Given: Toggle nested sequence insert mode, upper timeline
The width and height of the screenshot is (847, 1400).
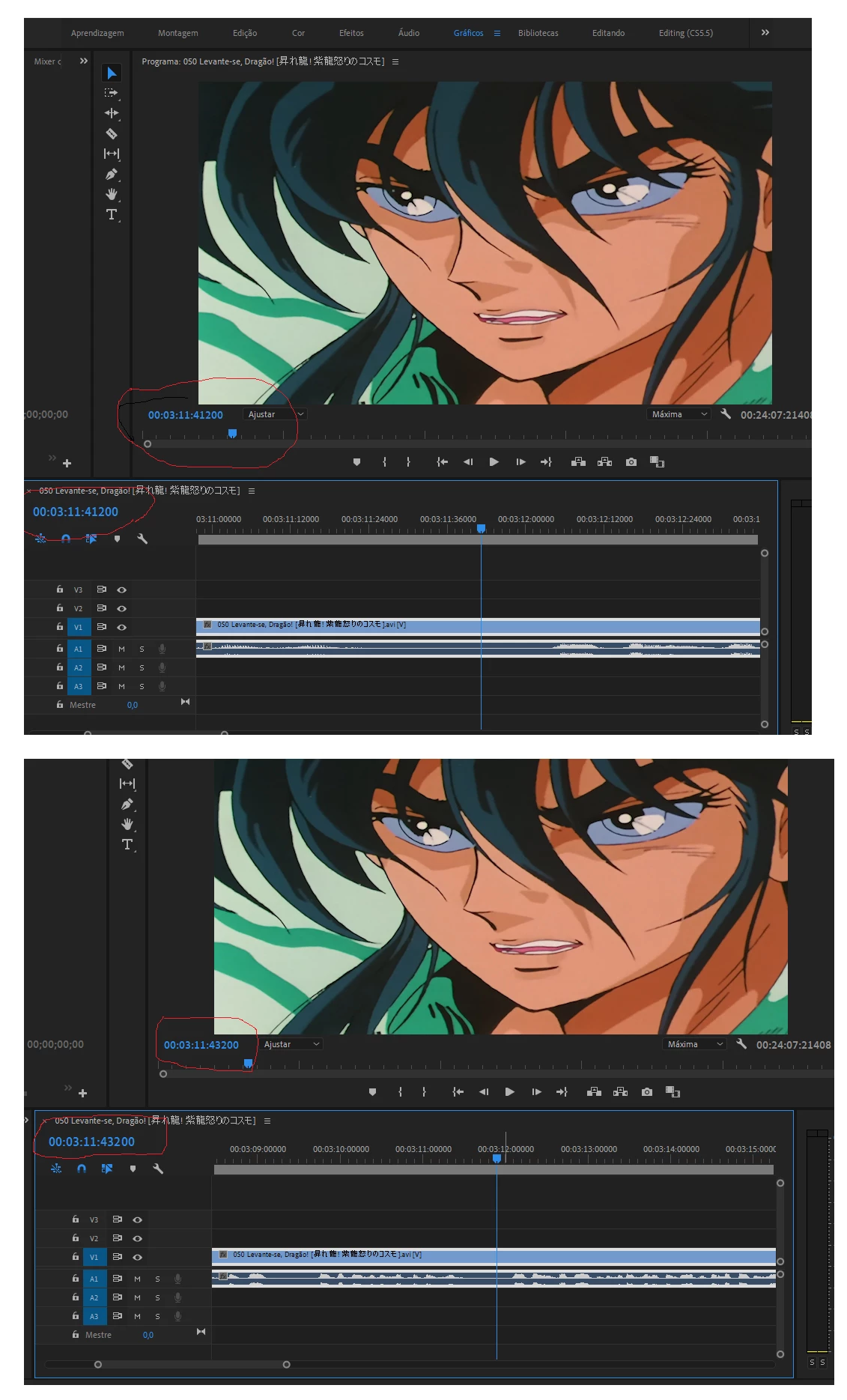Looking at the screenshot, I should click(x=40, y=539).
